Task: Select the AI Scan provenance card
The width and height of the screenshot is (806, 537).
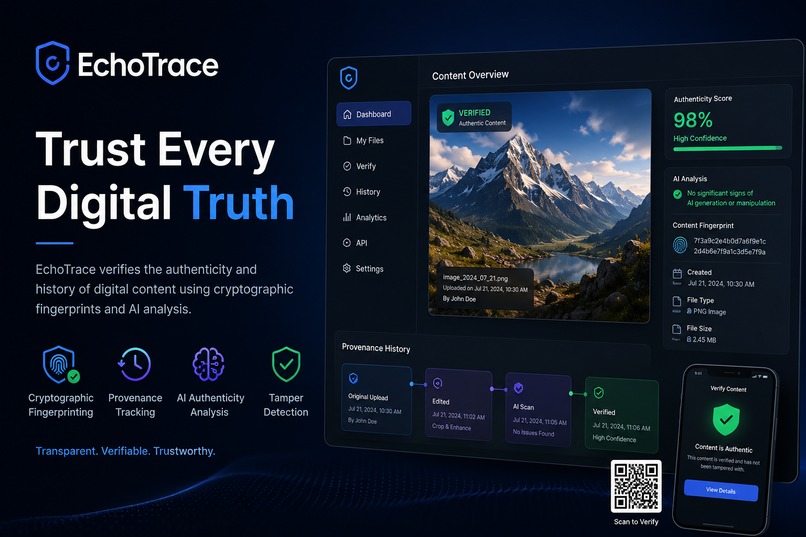Action: click(x=538, y=410)
